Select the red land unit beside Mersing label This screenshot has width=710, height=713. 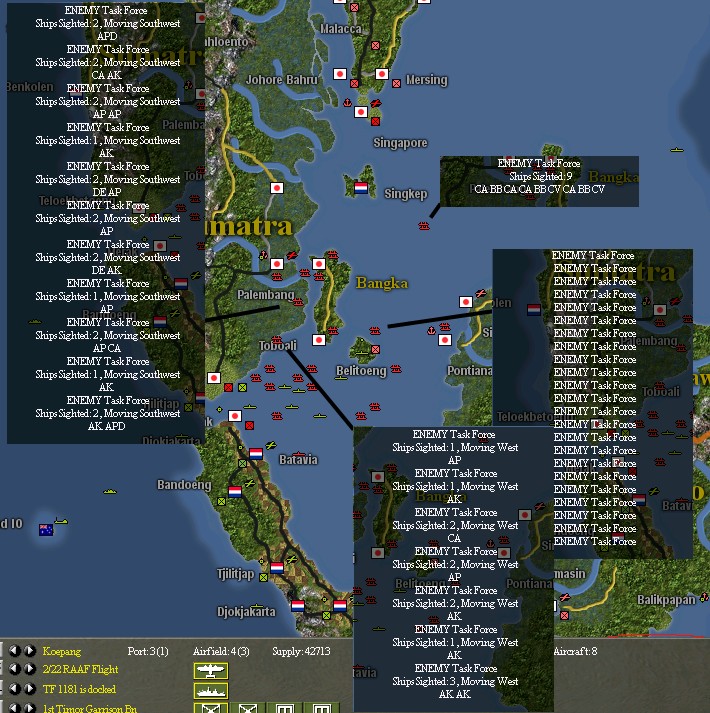(396, 83)
